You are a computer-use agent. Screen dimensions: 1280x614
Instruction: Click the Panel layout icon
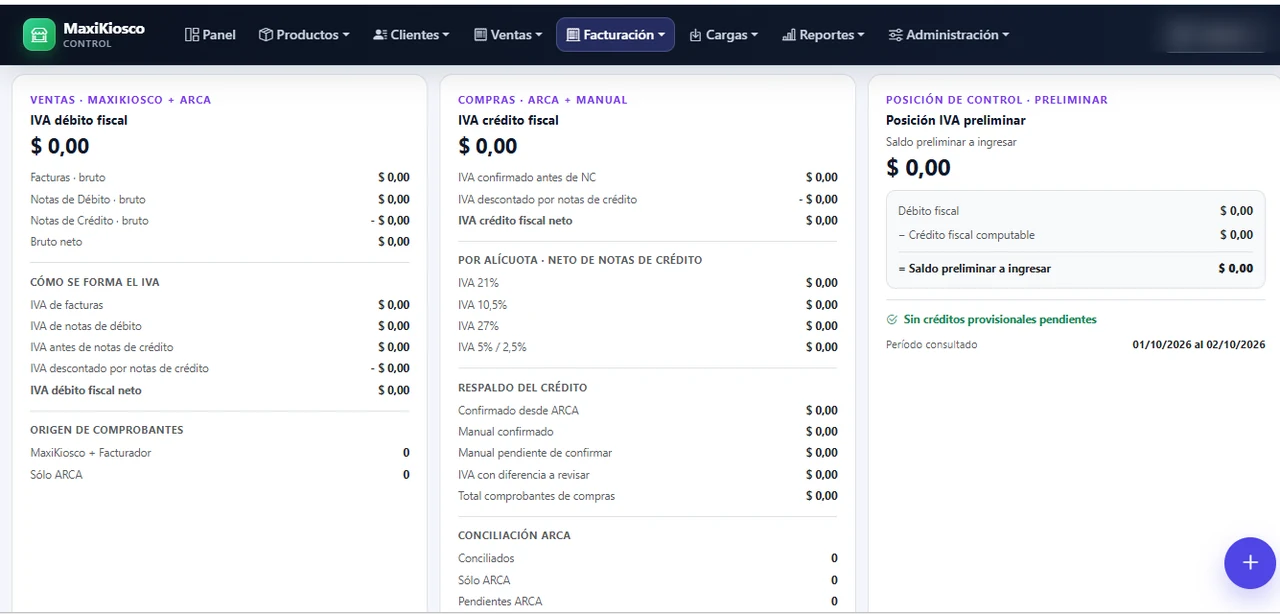[x=192, y=35]
